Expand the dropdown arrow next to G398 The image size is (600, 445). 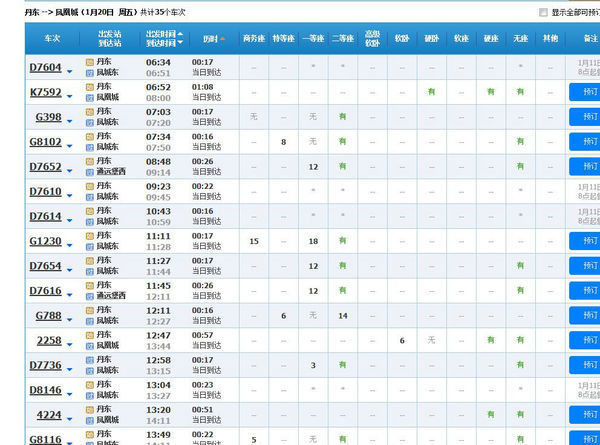click(x=69, y=118)
